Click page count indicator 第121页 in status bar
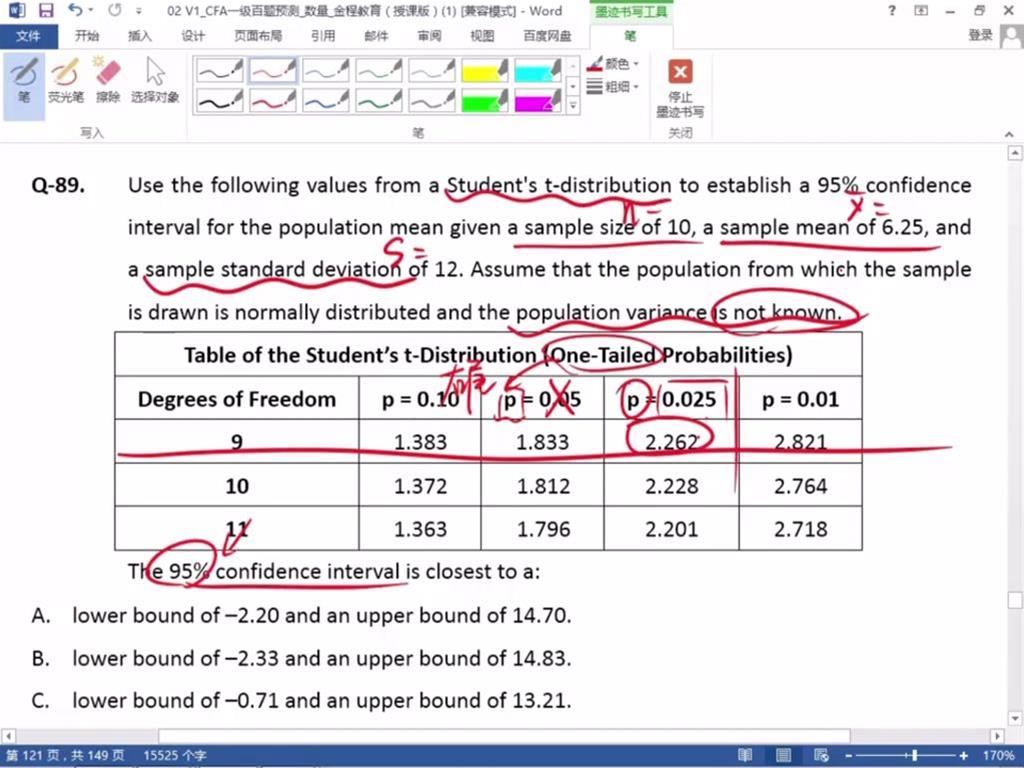1024x768 pixels. click(66, 755)
